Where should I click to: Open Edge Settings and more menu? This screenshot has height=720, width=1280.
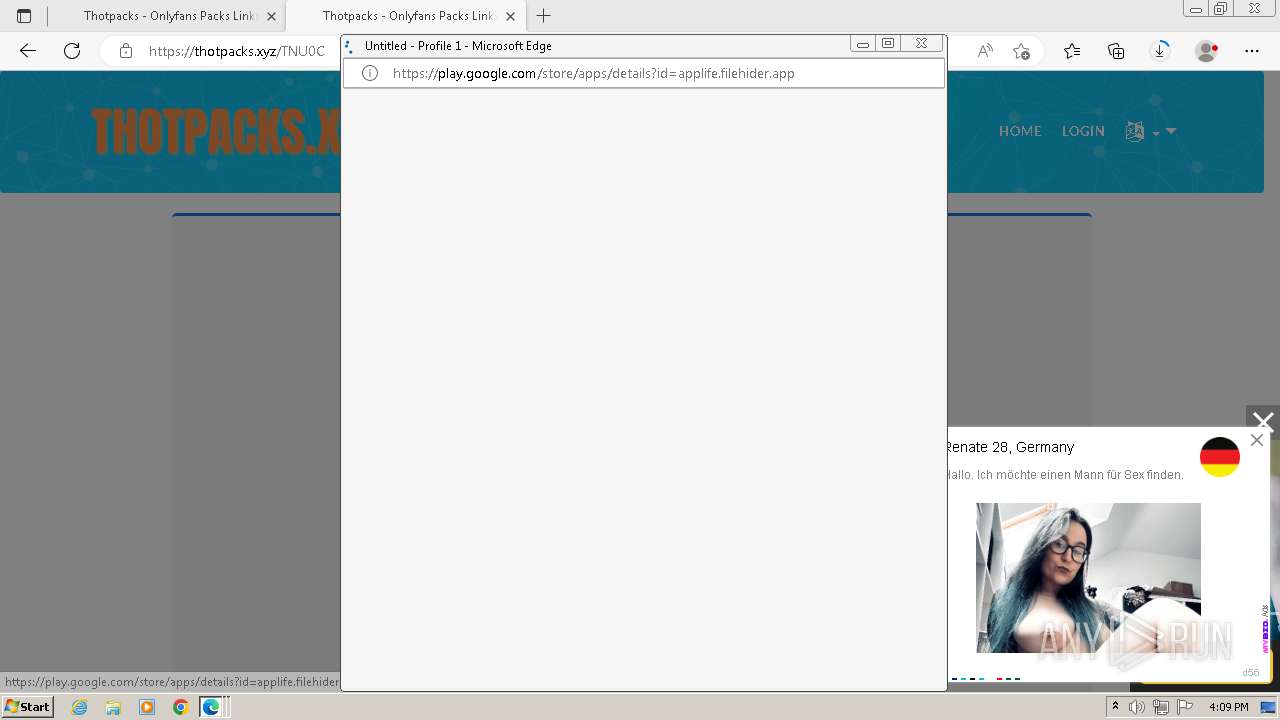[x=1252, y=51]
